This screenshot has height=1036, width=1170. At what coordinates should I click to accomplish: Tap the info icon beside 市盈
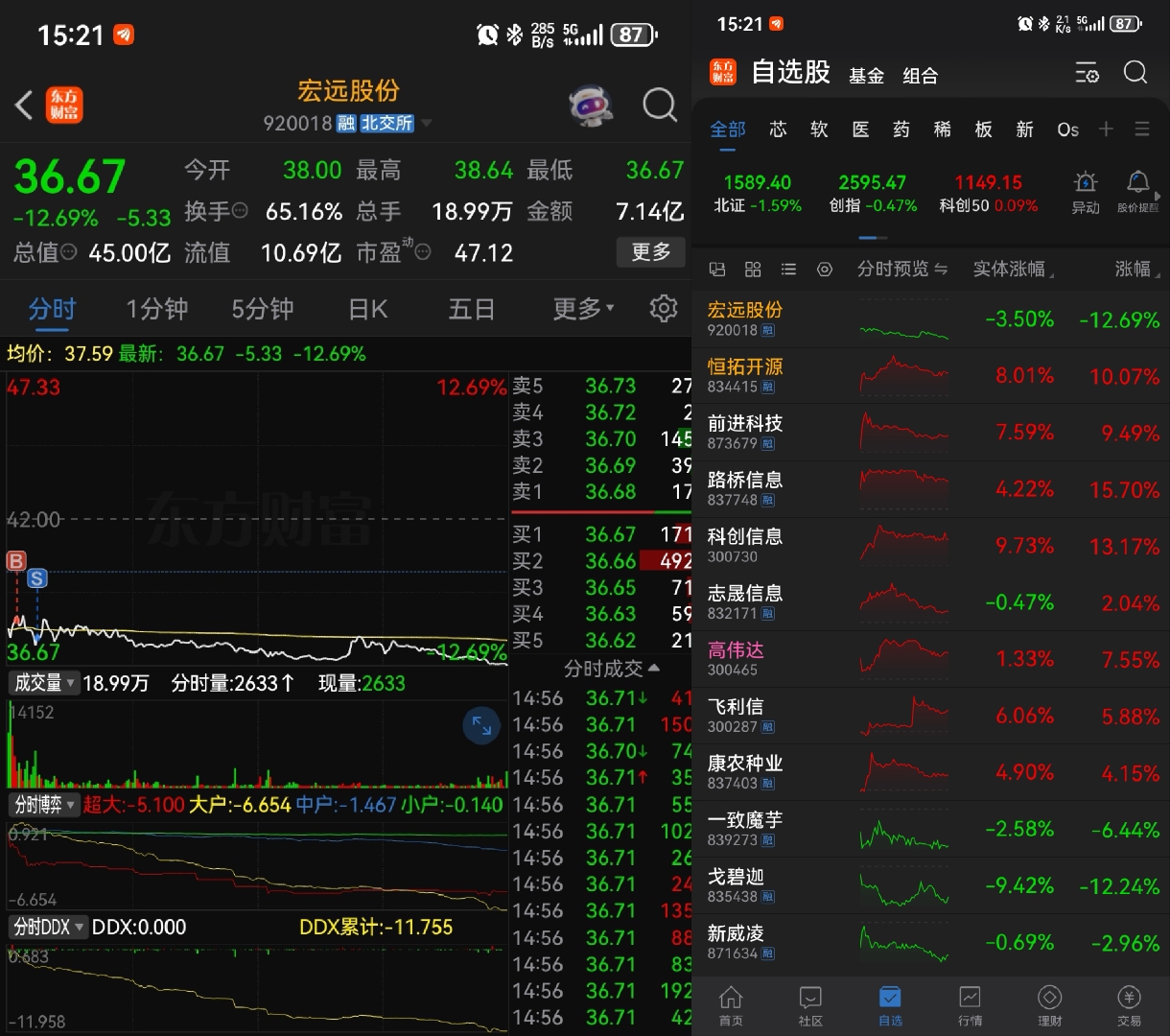(x=423, y=252)
